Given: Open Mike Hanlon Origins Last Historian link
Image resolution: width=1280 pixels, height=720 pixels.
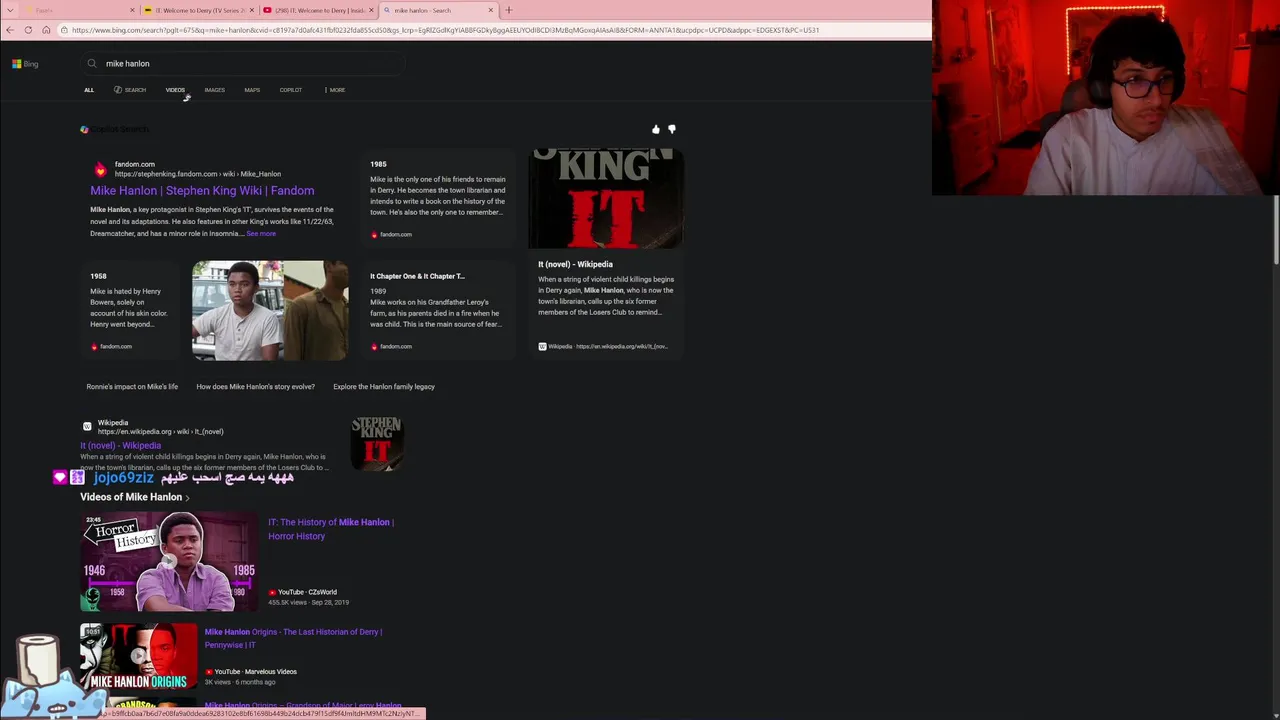Looking at the screenshot, I should [x=293, y=638].
